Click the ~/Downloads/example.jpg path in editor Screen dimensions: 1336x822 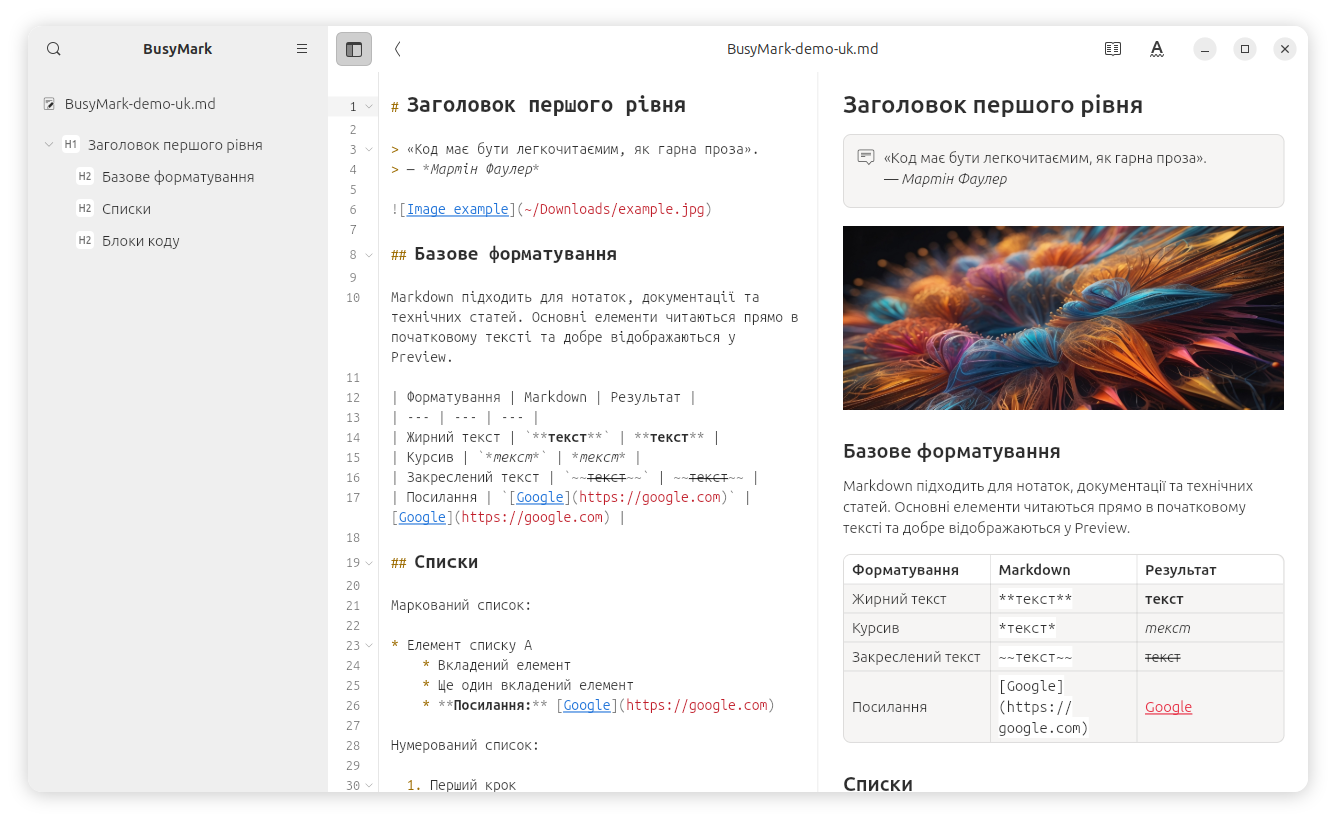614,210
